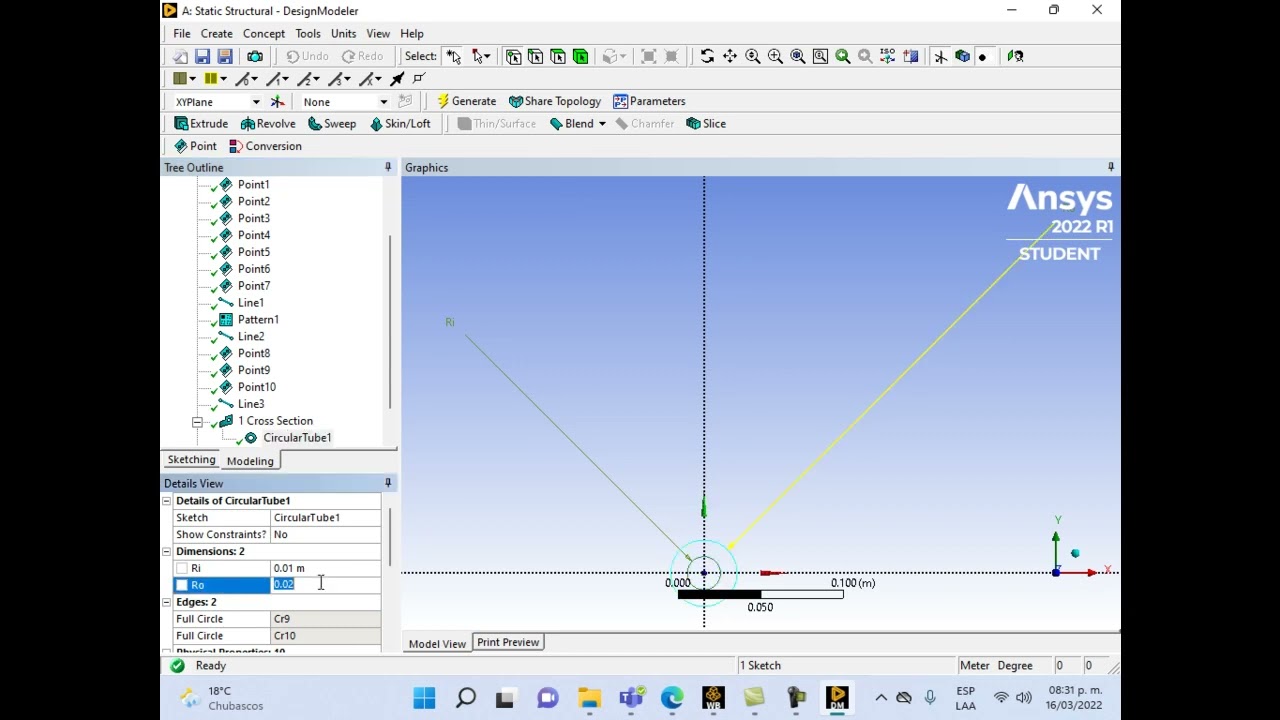1280x720 pixels.
Task: Open Share Topology feature
Action: [x=555, y=101]
